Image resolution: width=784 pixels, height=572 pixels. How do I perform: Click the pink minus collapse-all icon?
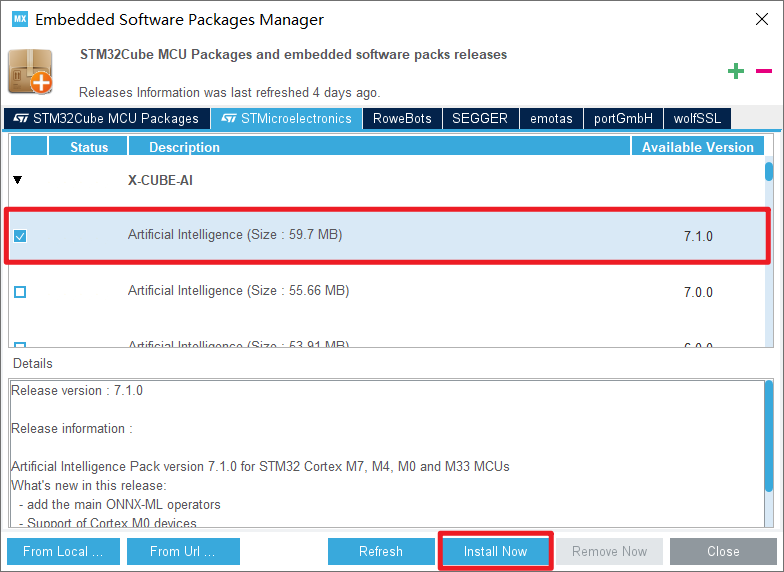pos(764,71)
